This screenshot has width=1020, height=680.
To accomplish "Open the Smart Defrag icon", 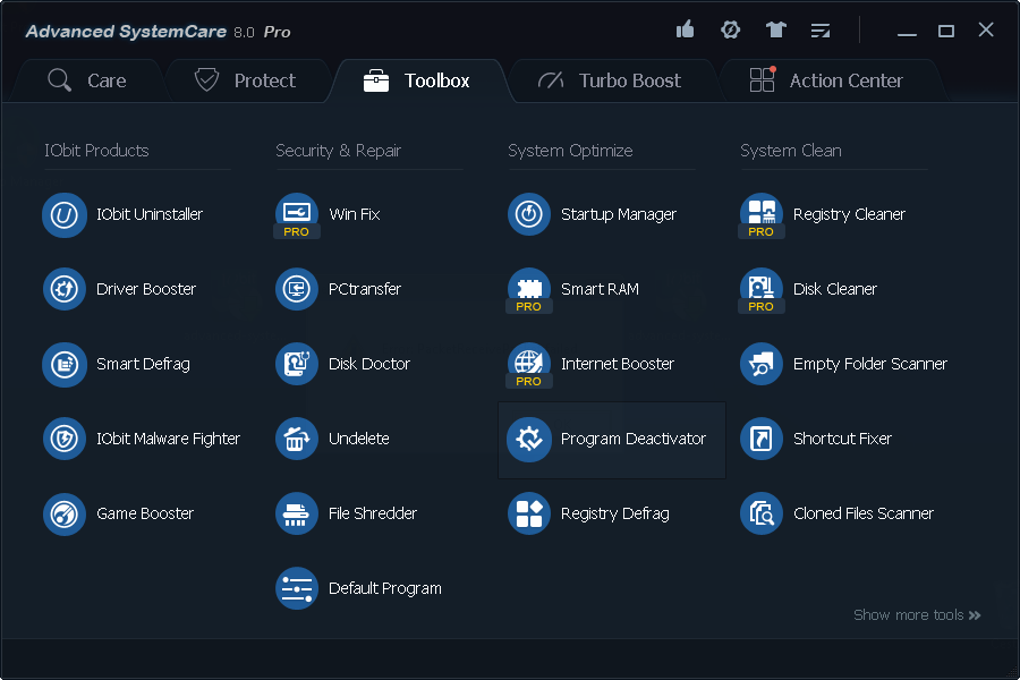I will point(64,365).
